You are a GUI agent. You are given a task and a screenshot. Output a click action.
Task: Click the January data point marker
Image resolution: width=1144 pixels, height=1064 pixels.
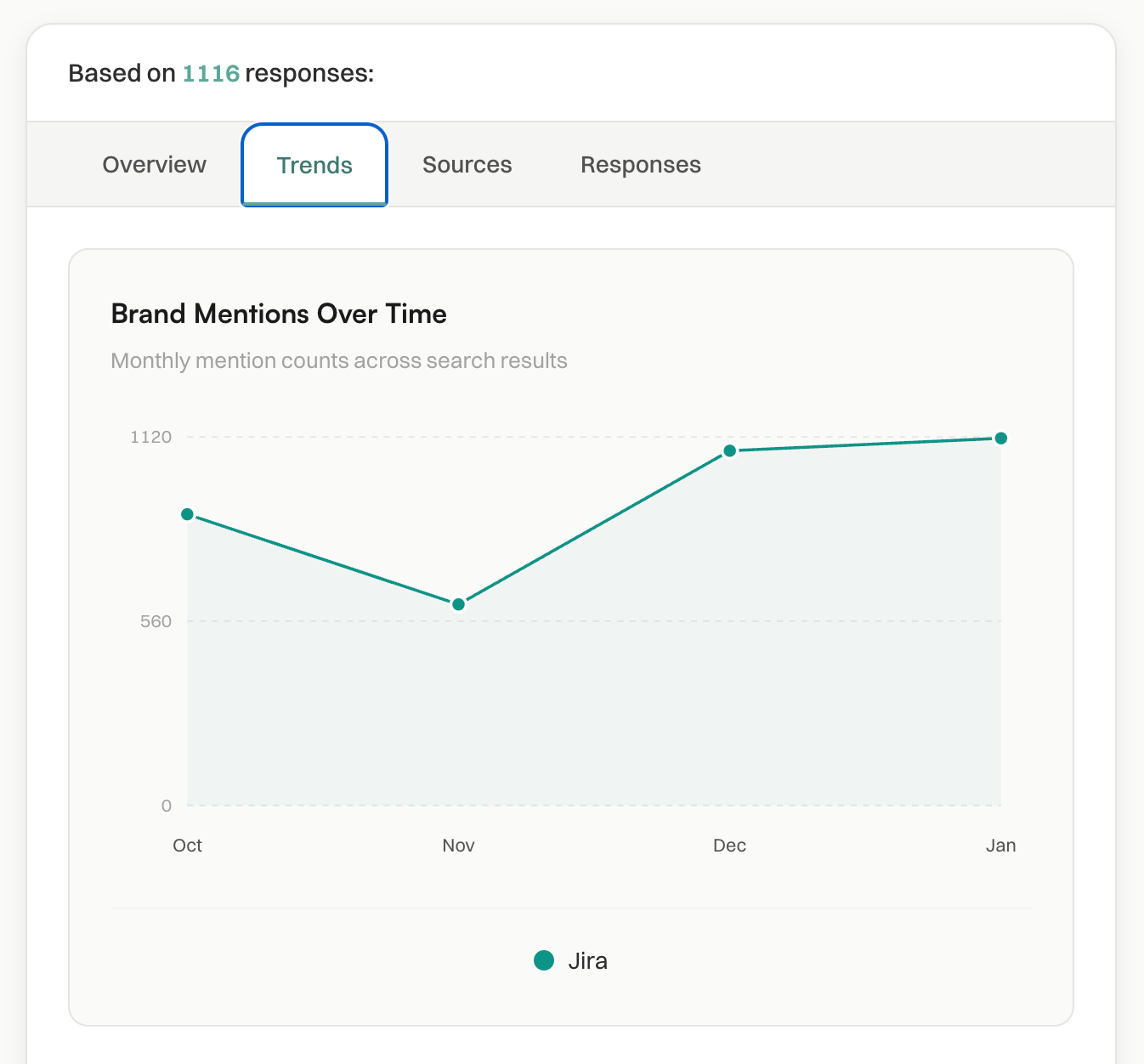1001,438
